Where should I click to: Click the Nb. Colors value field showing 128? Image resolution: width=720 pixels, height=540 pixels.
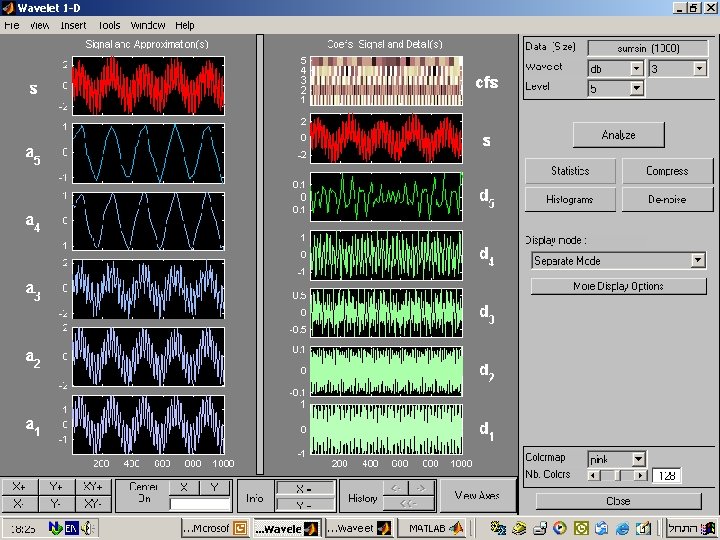(x=666, y=476)
